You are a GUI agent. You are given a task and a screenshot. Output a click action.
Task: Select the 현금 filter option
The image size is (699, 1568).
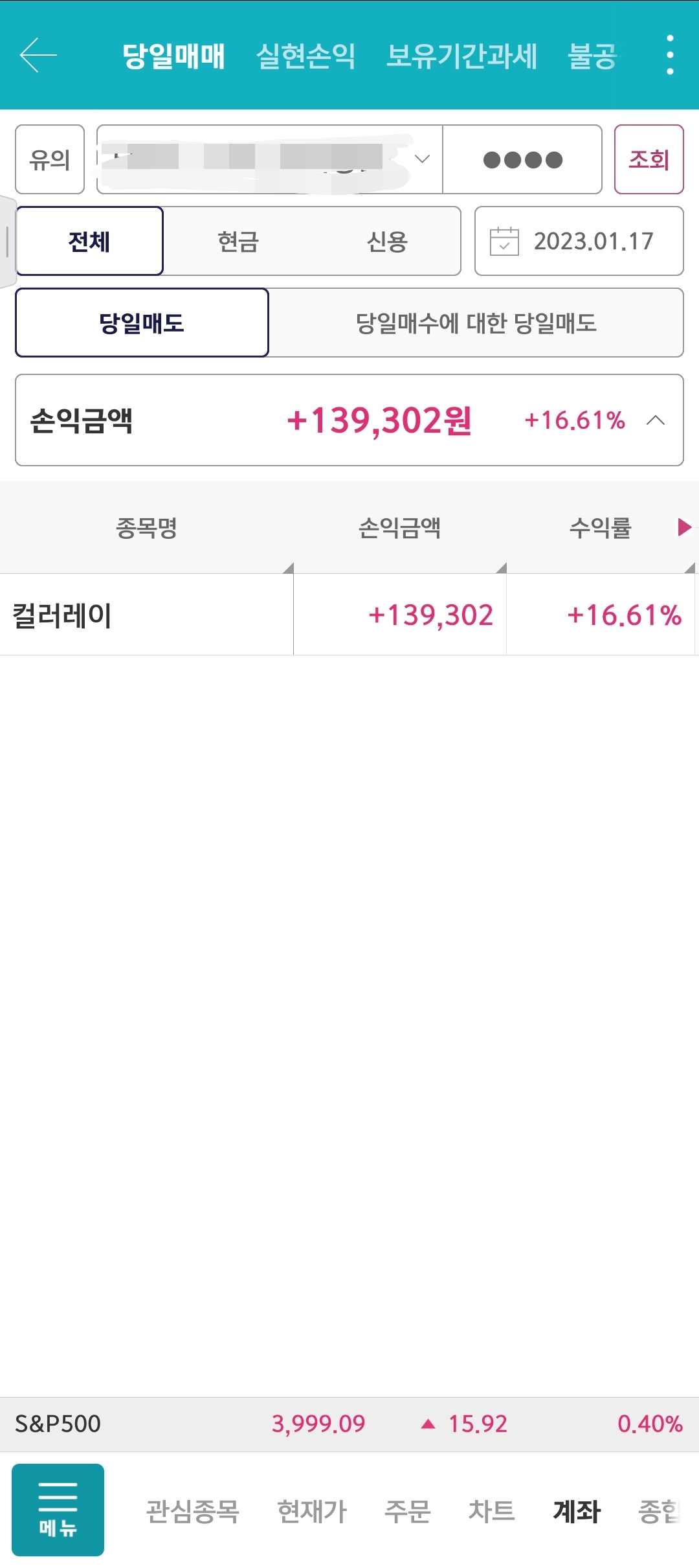pyautogui.click(x=238, y=242)
